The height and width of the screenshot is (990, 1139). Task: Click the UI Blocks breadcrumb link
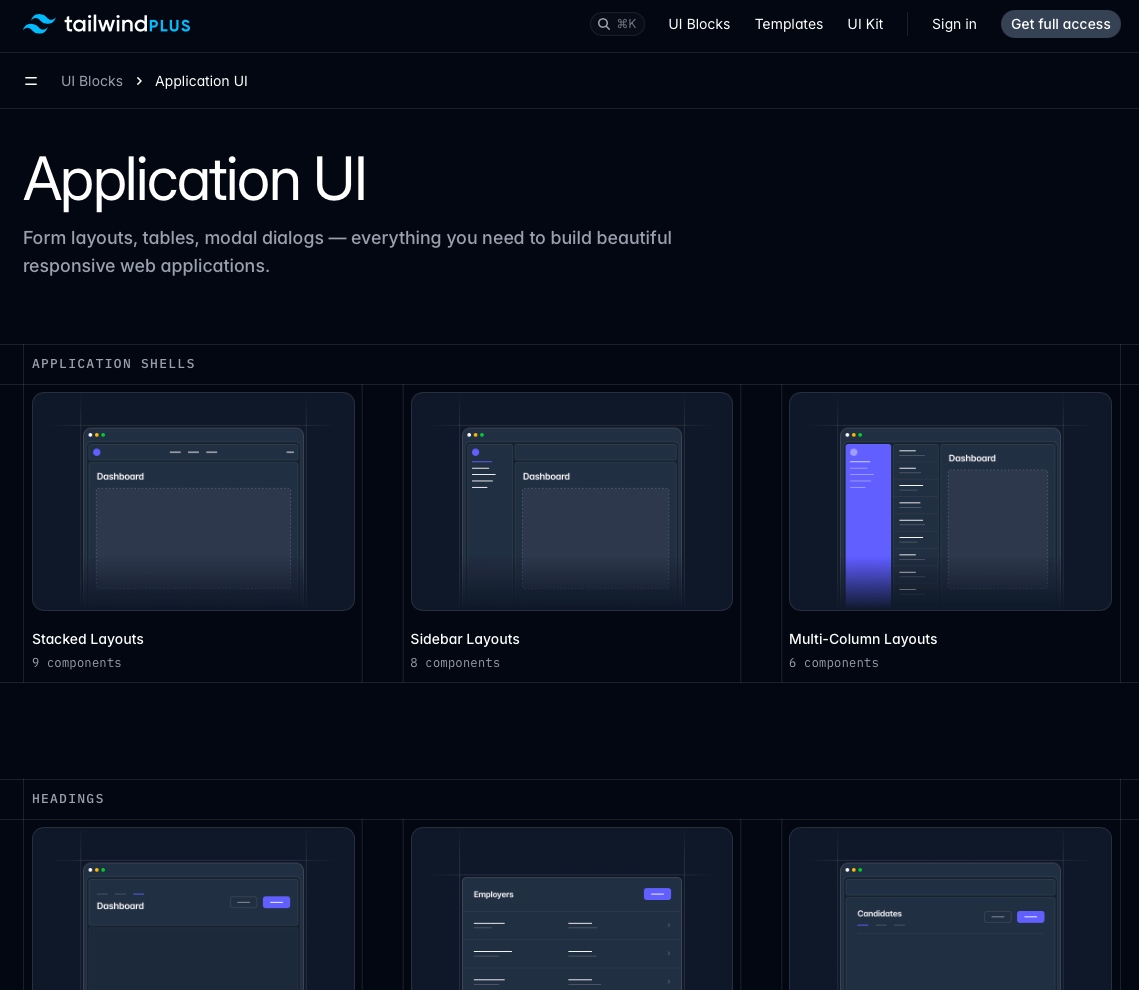pos(92,81)
